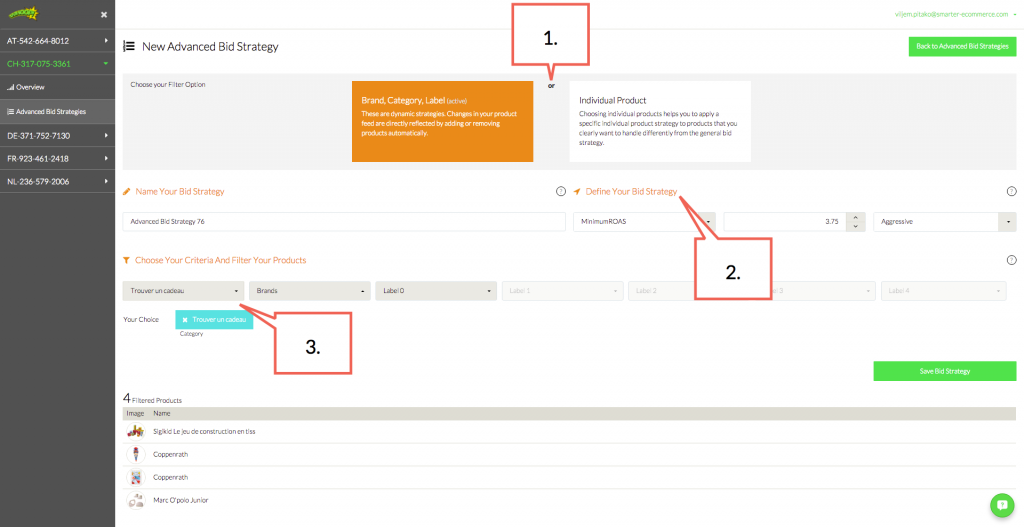Image resolution: width=1024 pixels, height=527 pixels.
Task: Edit the Advanced Bid Strategy 76 name field
Action: (x=344, y=221)
